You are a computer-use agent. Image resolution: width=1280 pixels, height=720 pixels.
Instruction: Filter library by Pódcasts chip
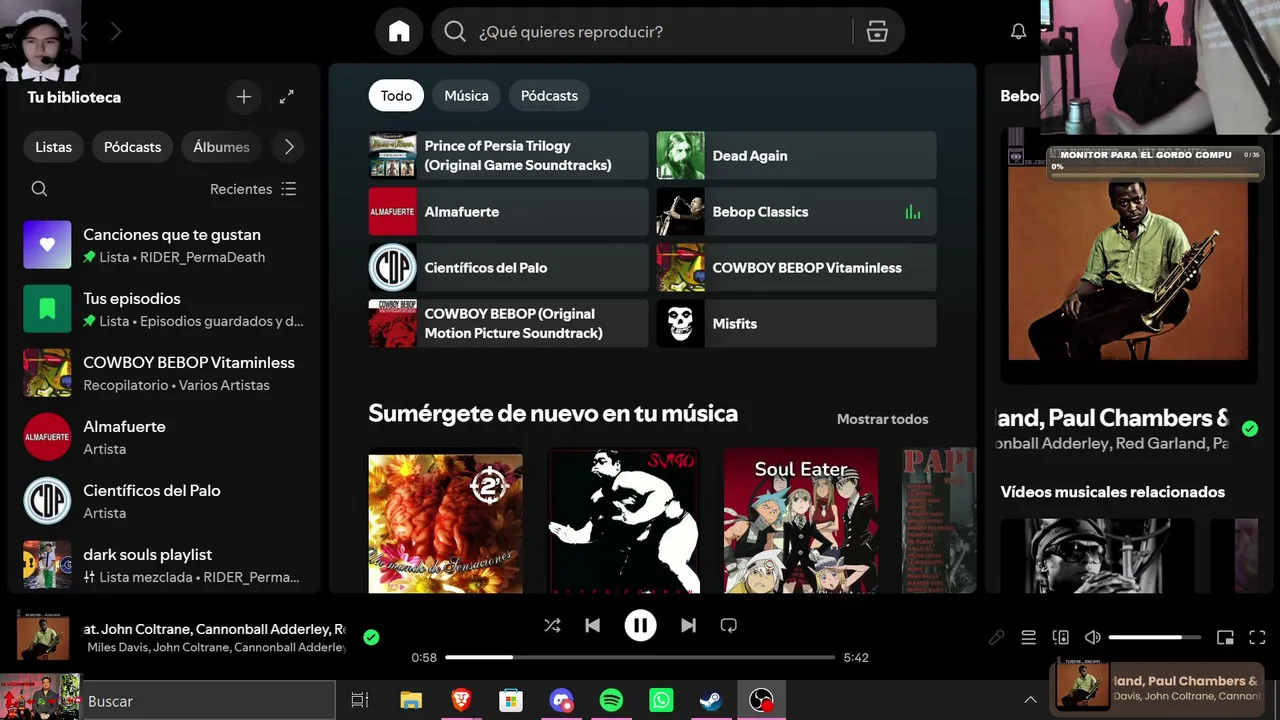[x=133, y=147]
